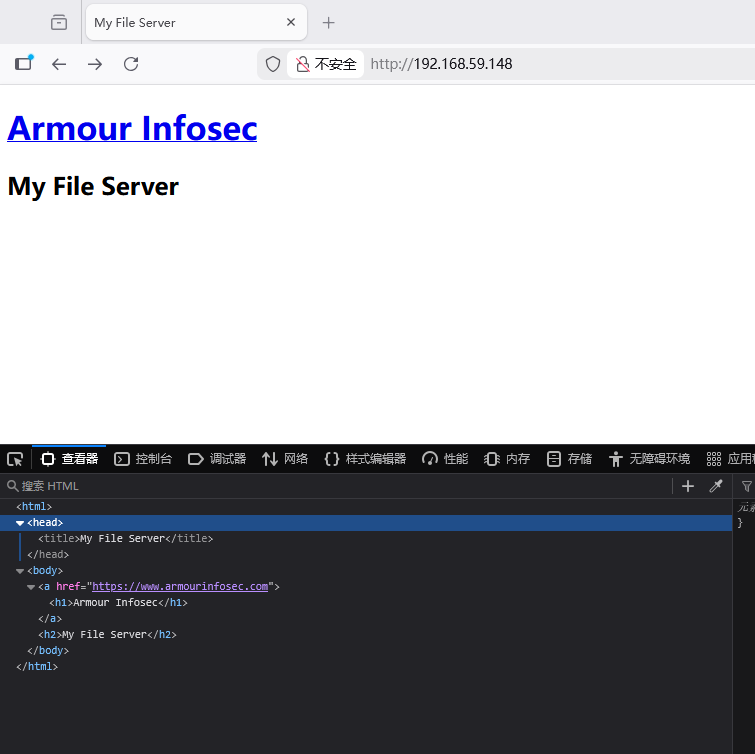Select the h1 Armour Infosec row
Image resolution: width=755 pixels, height=754 pixels.
[x=366, y=602]
